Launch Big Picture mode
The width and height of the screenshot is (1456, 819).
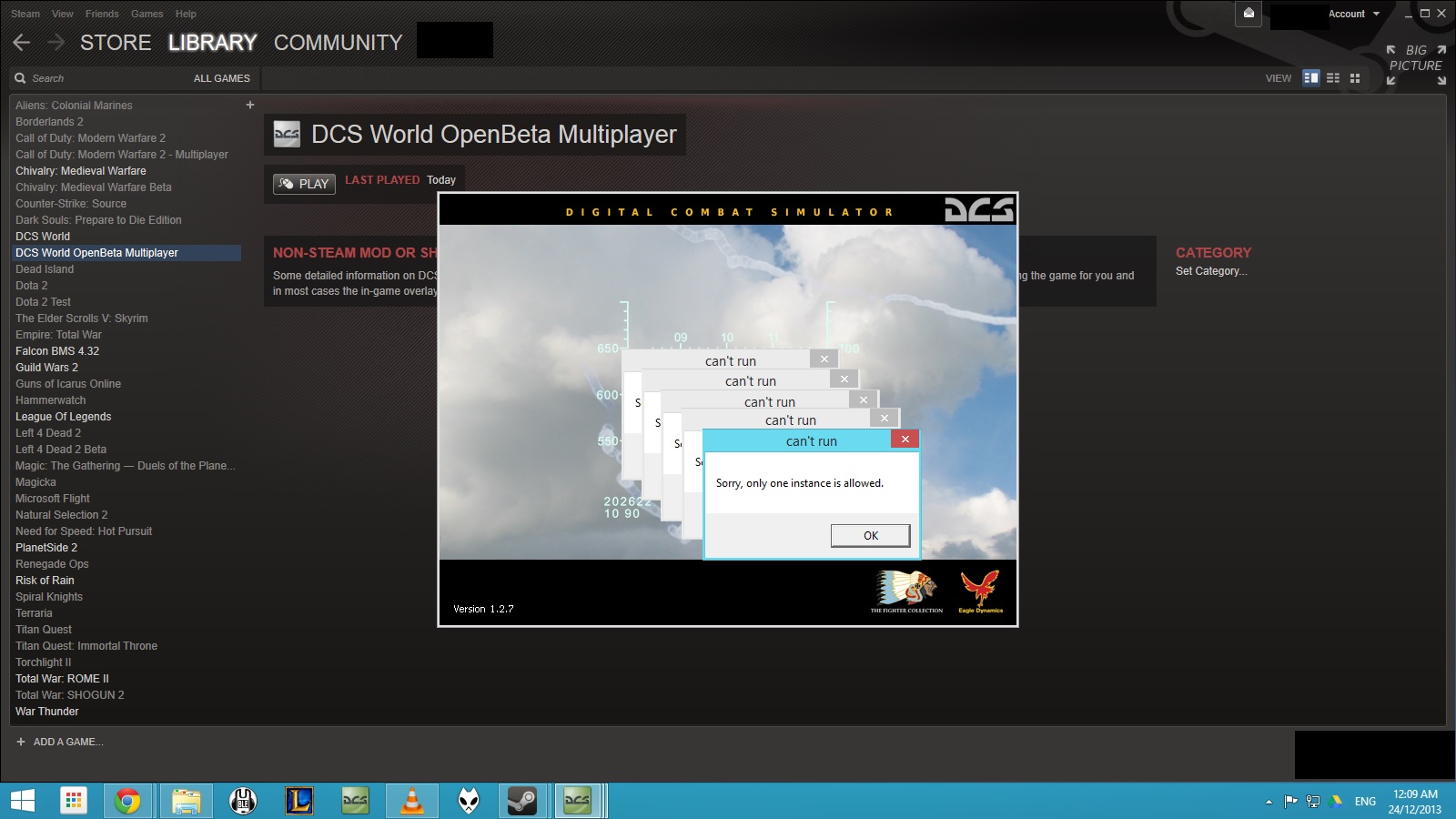1416,64
